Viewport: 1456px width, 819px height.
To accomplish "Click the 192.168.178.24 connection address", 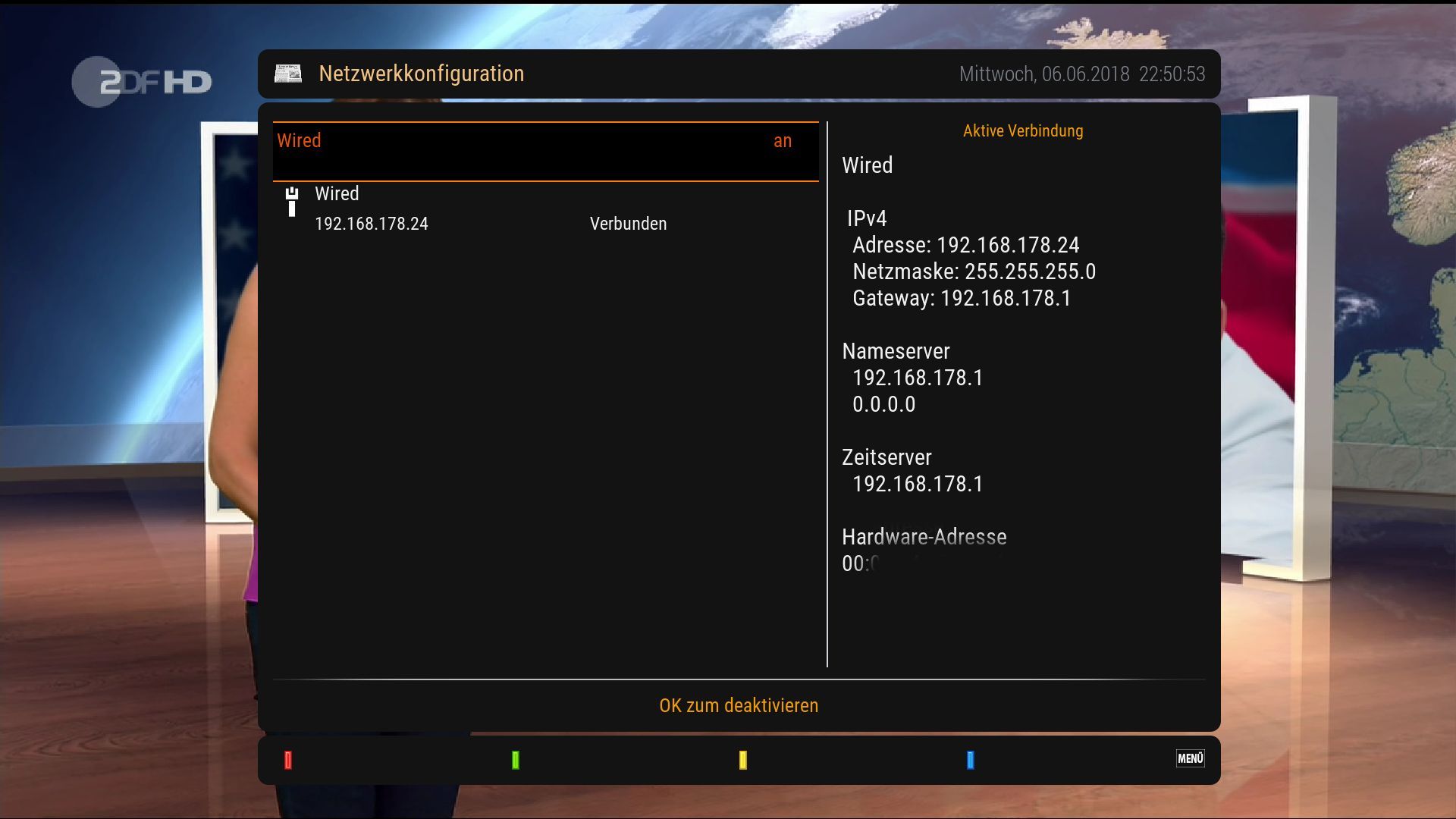I will pos(372,224).
